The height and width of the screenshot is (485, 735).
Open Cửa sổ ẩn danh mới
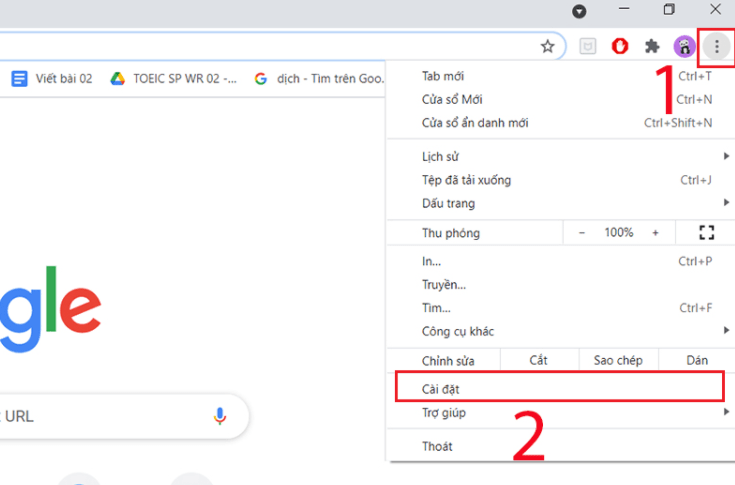561,123
